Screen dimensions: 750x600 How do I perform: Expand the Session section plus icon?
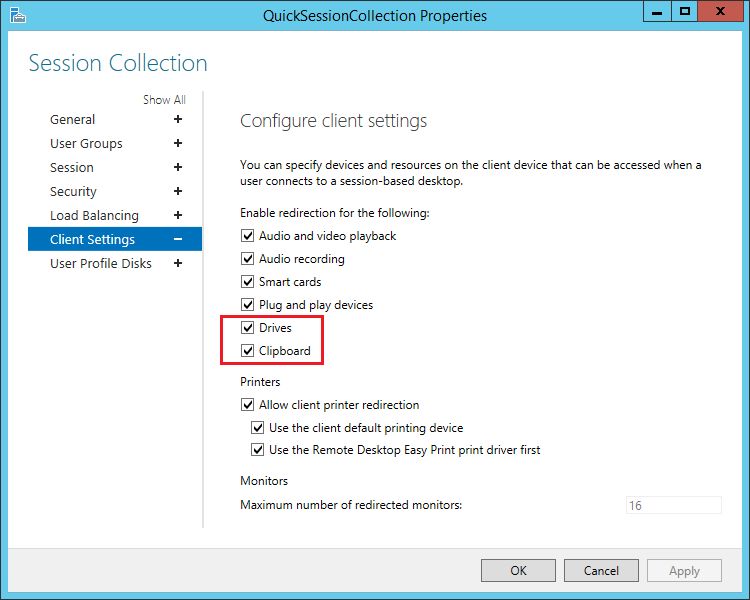point(178,167)
